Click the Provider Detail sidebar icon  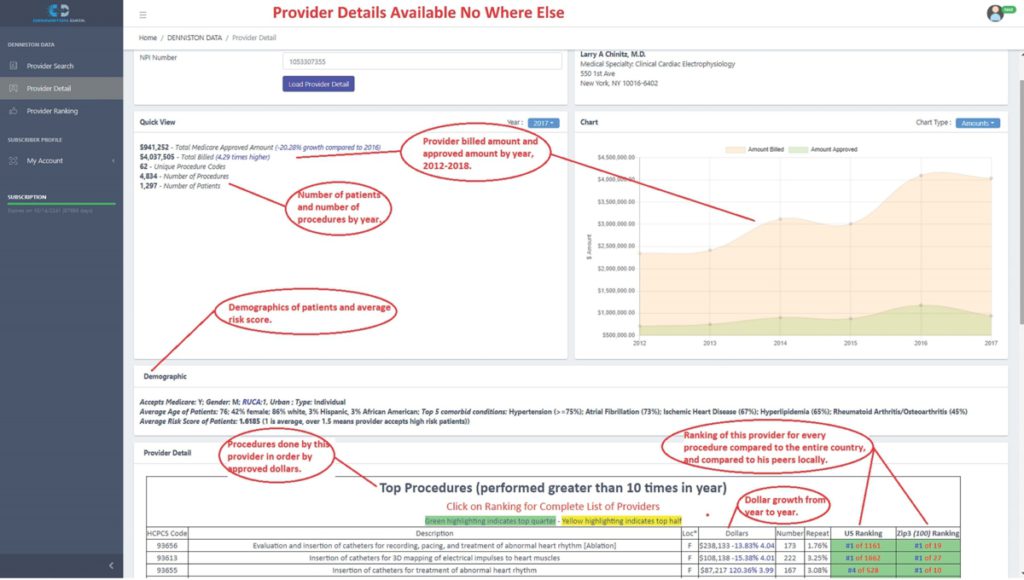[x=13, y=88]
